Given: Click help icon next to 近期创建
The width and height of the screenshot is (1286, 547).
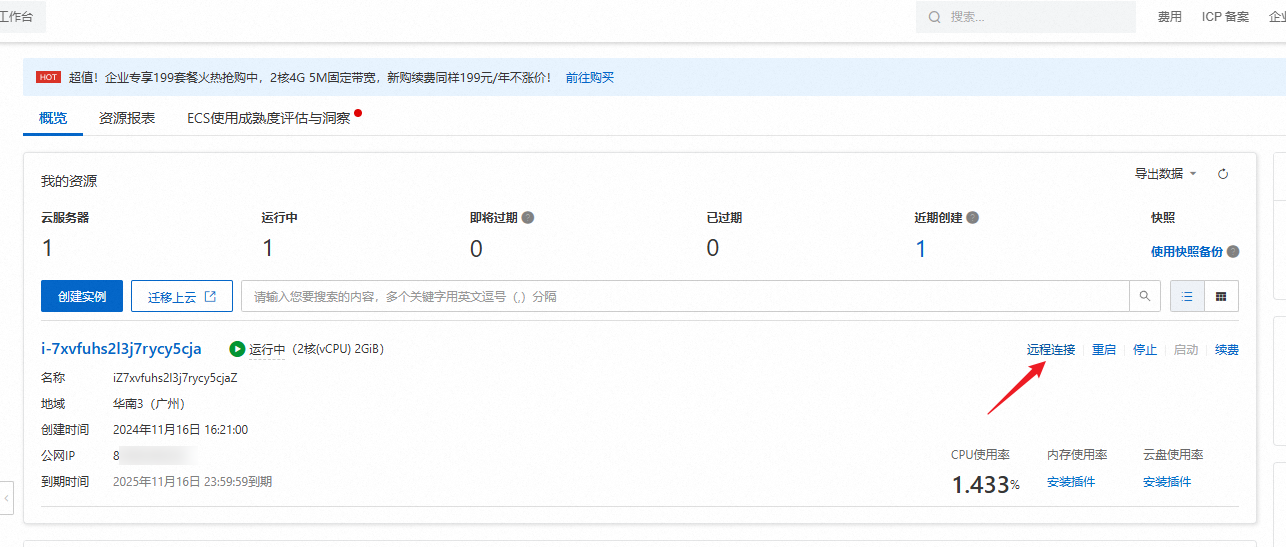Looking at the screenshot, I should click(x=972, y=217).
